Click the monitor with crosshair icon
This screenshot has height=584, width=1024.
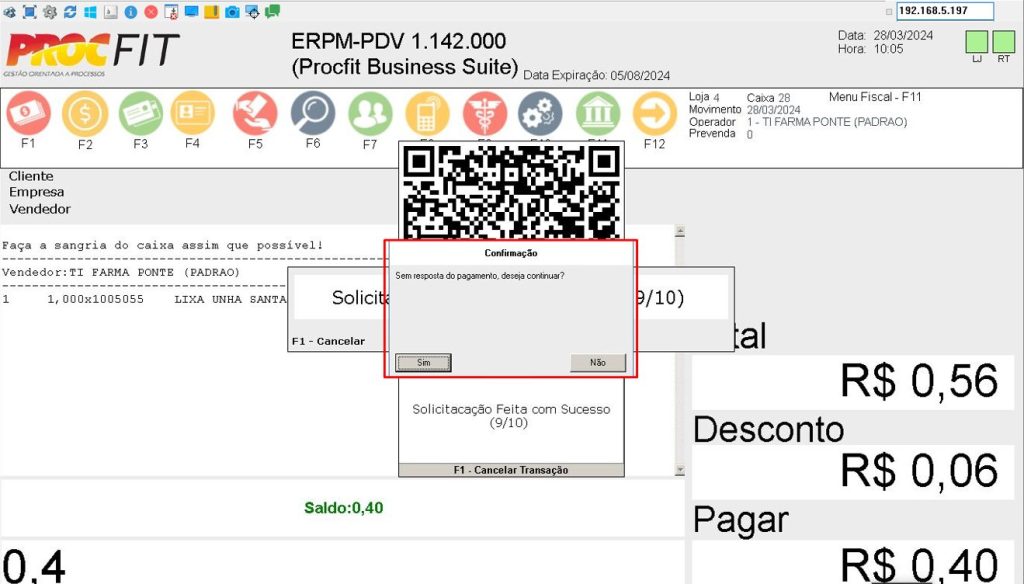[x=252, y=12]
